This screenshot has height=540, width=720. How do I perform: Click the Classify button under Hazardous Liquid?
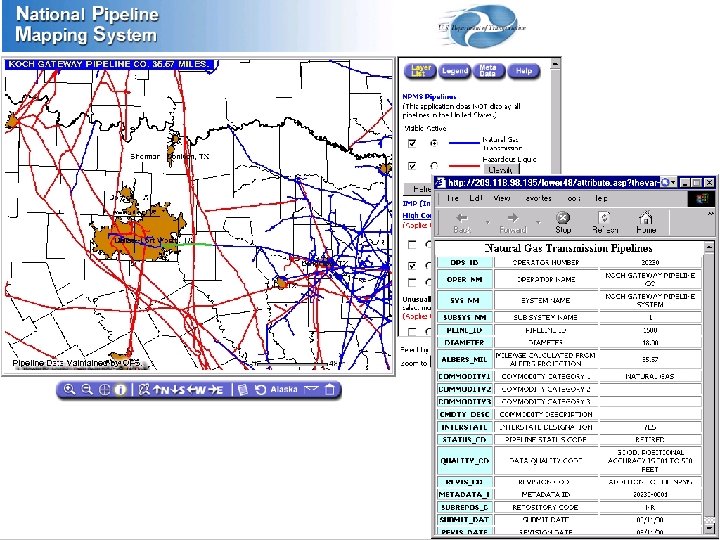[500, 169]
